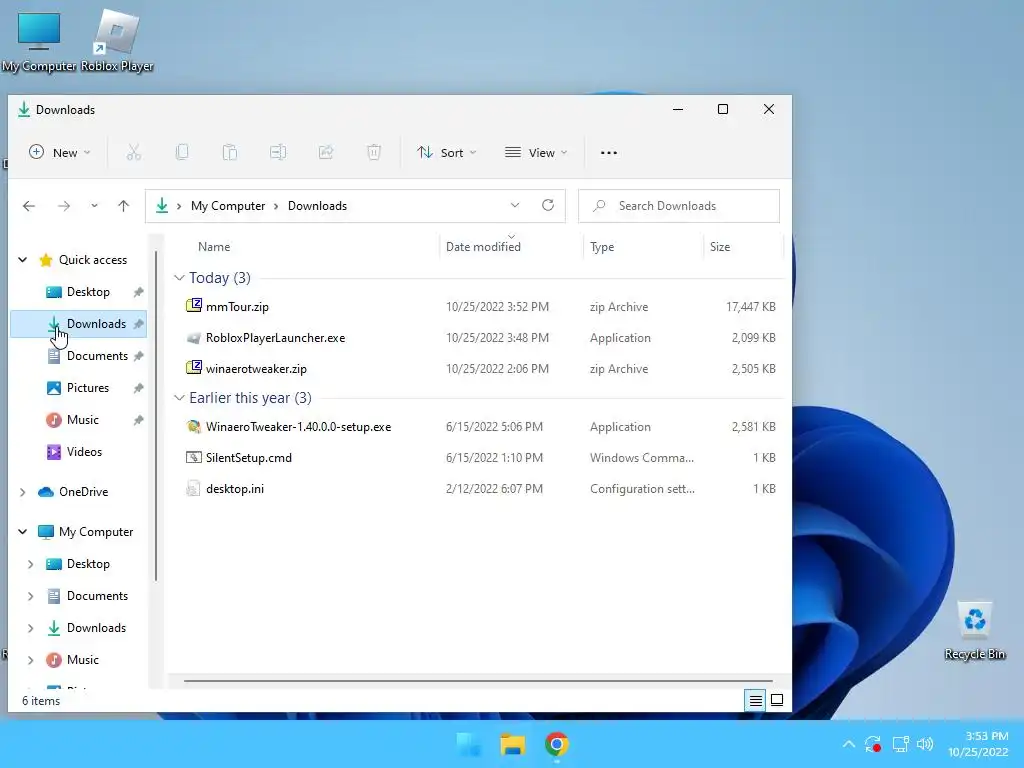
Task: Switch to large thumbnails view icon
Action: coord(777,700)
